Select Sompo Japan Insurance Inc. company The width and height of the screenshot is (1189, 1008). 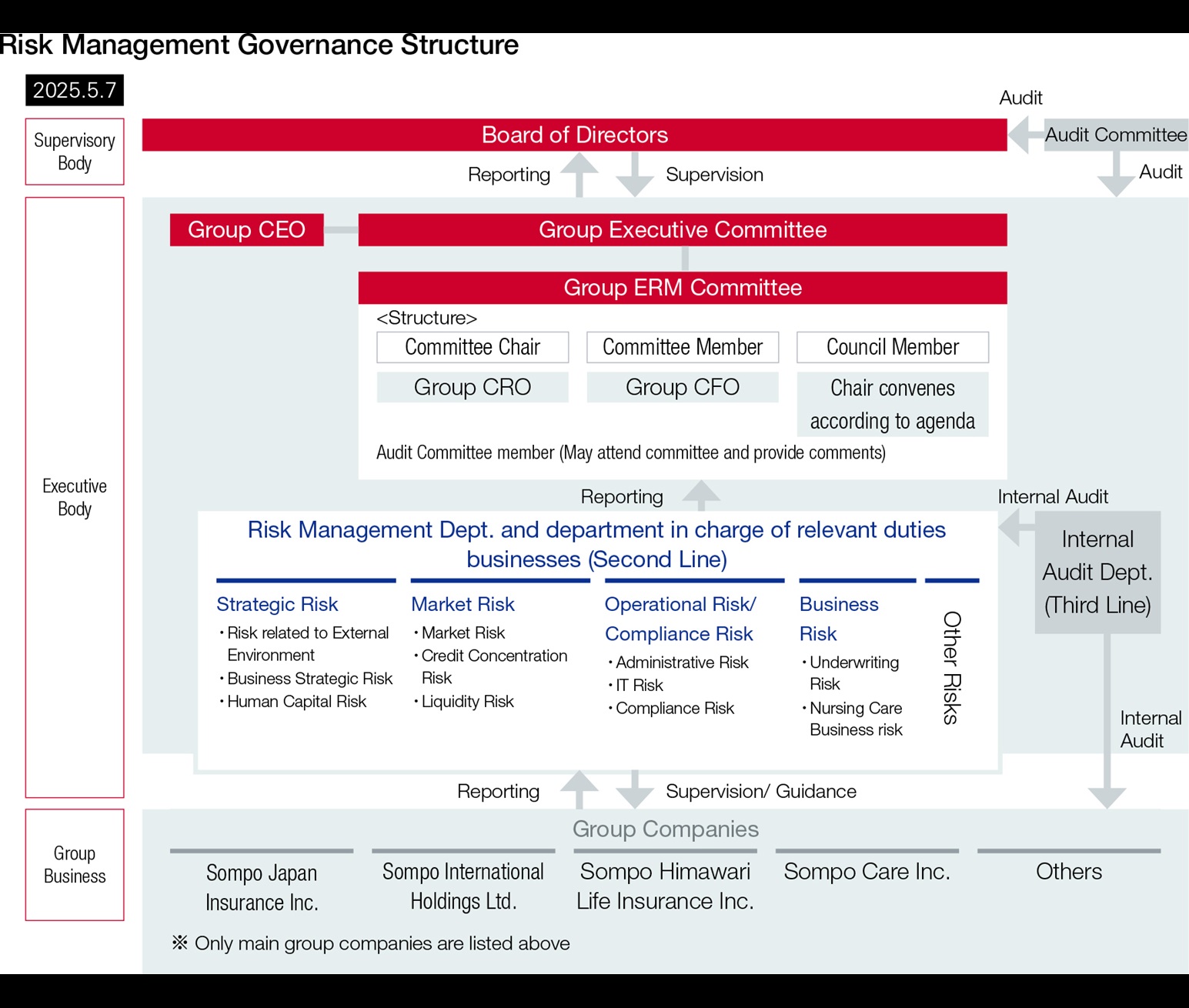pyautogui.click(x=262, y=887)
